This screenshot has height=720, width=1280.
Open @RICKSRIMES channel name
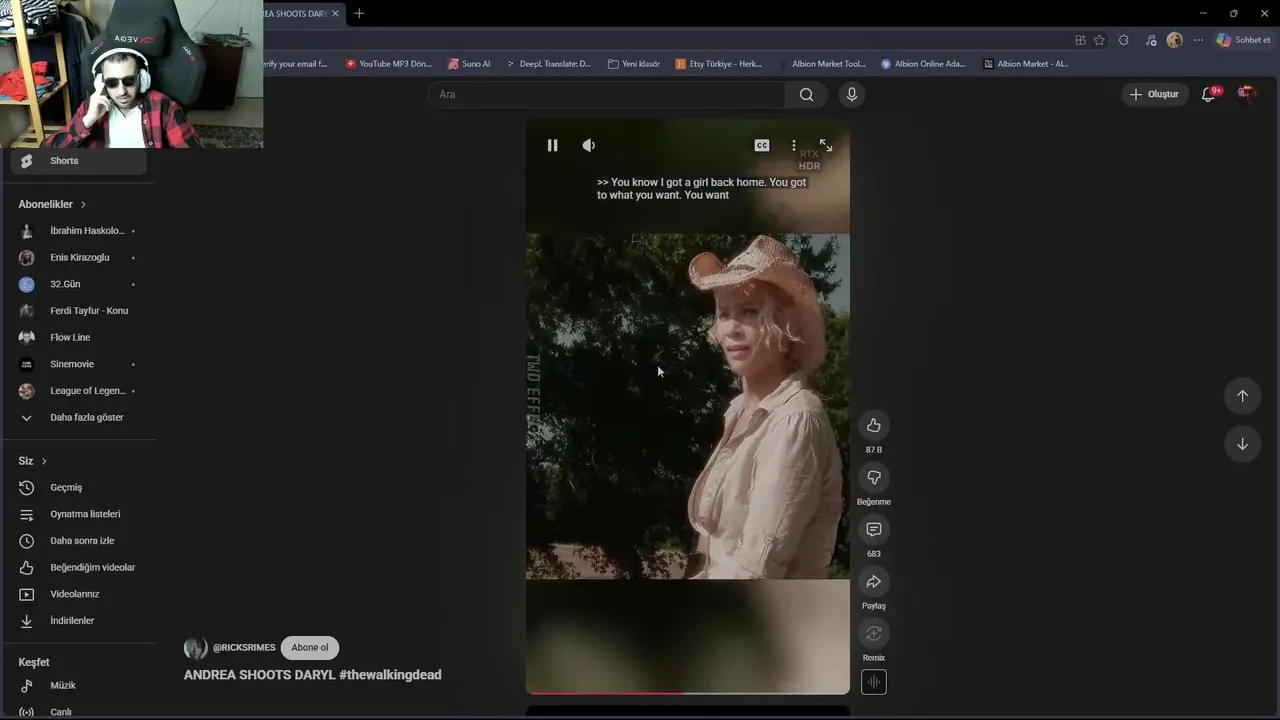[x=244, y=648]
